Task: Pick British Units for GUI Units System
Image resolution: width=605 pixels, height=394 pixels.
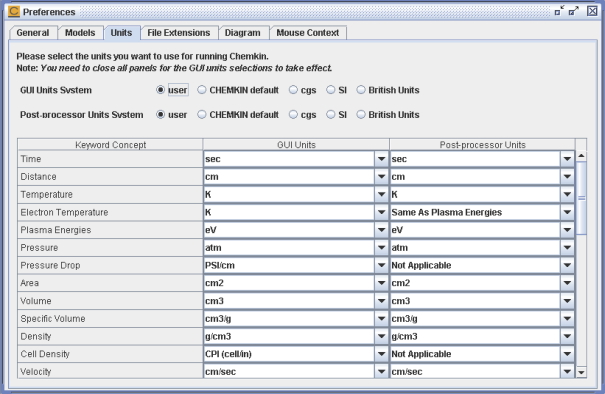Action: pyautogui.click(x=388, y=90)
